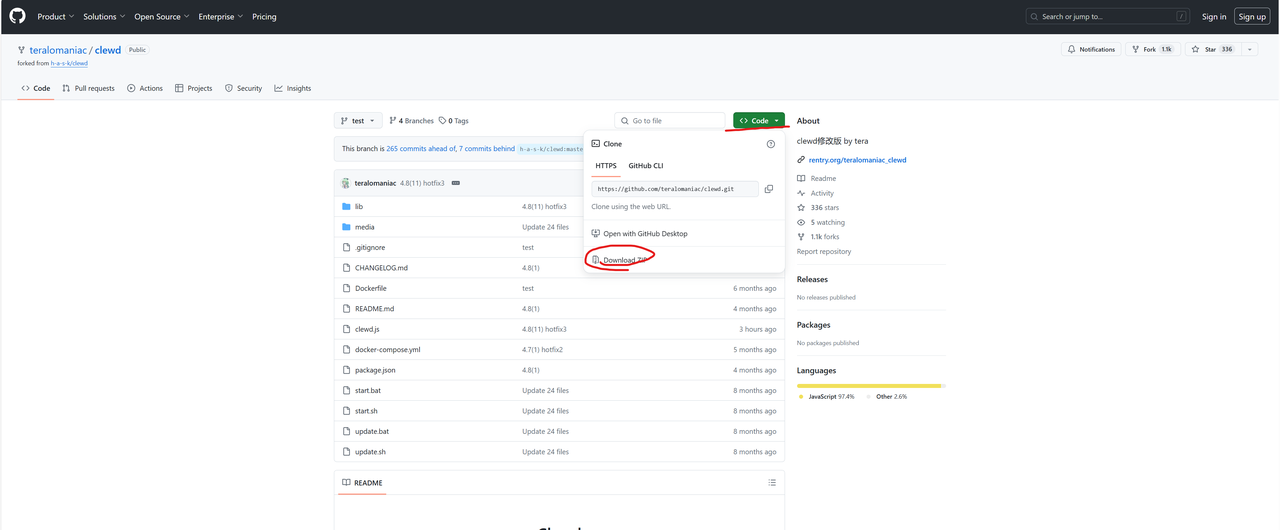Open the lib folder

[x=359, y=206]
